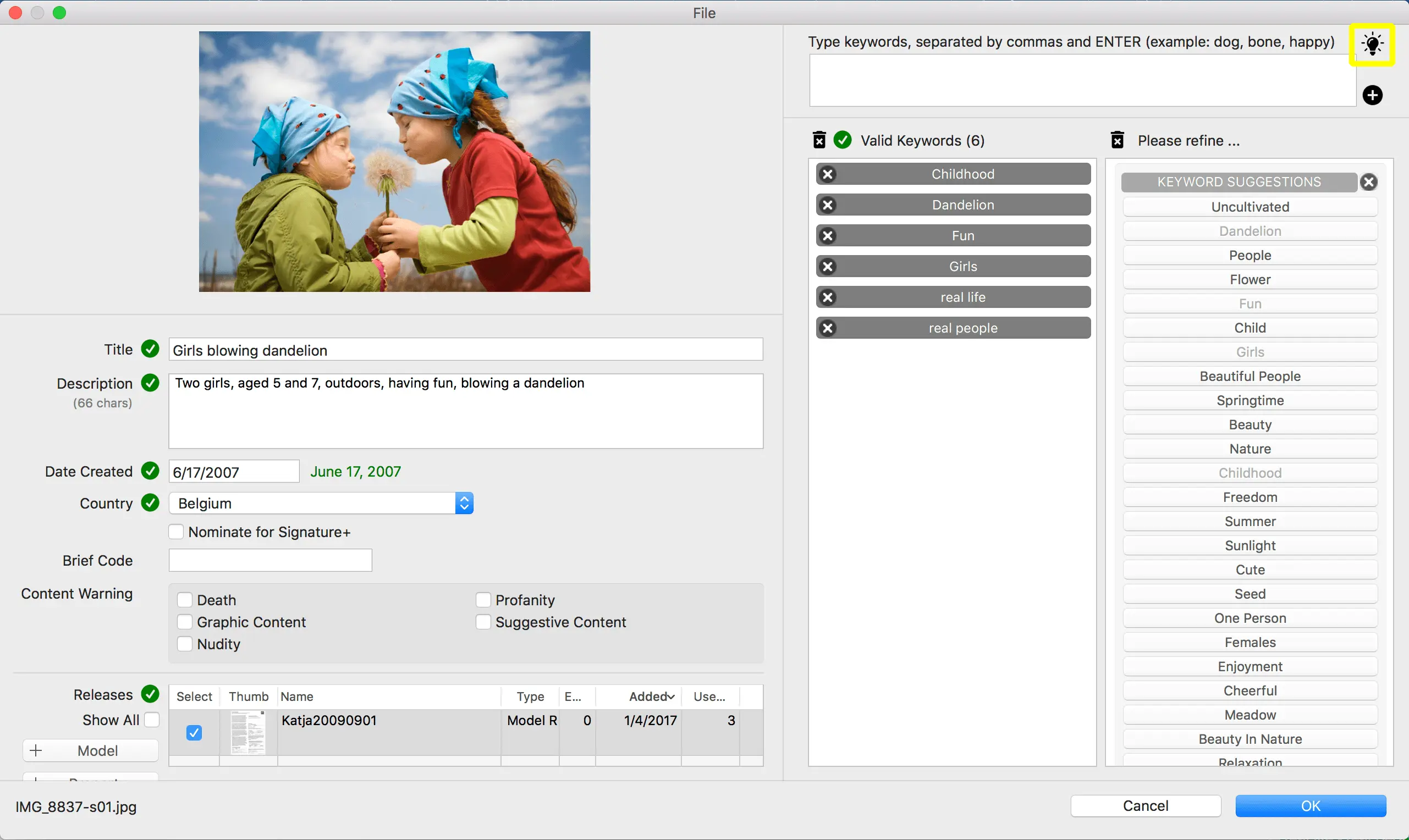Image resolution: width=1409 pixels, height=840 pixels.
Task: Click the green checkmark next to Date Created
Action: pos(150,471)
